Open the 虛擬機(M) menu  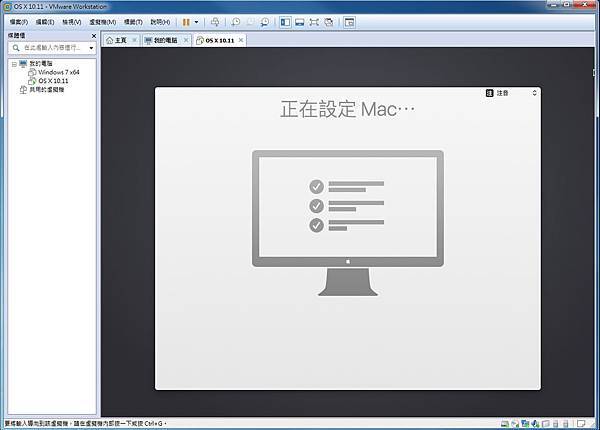(x=103, y=22)
